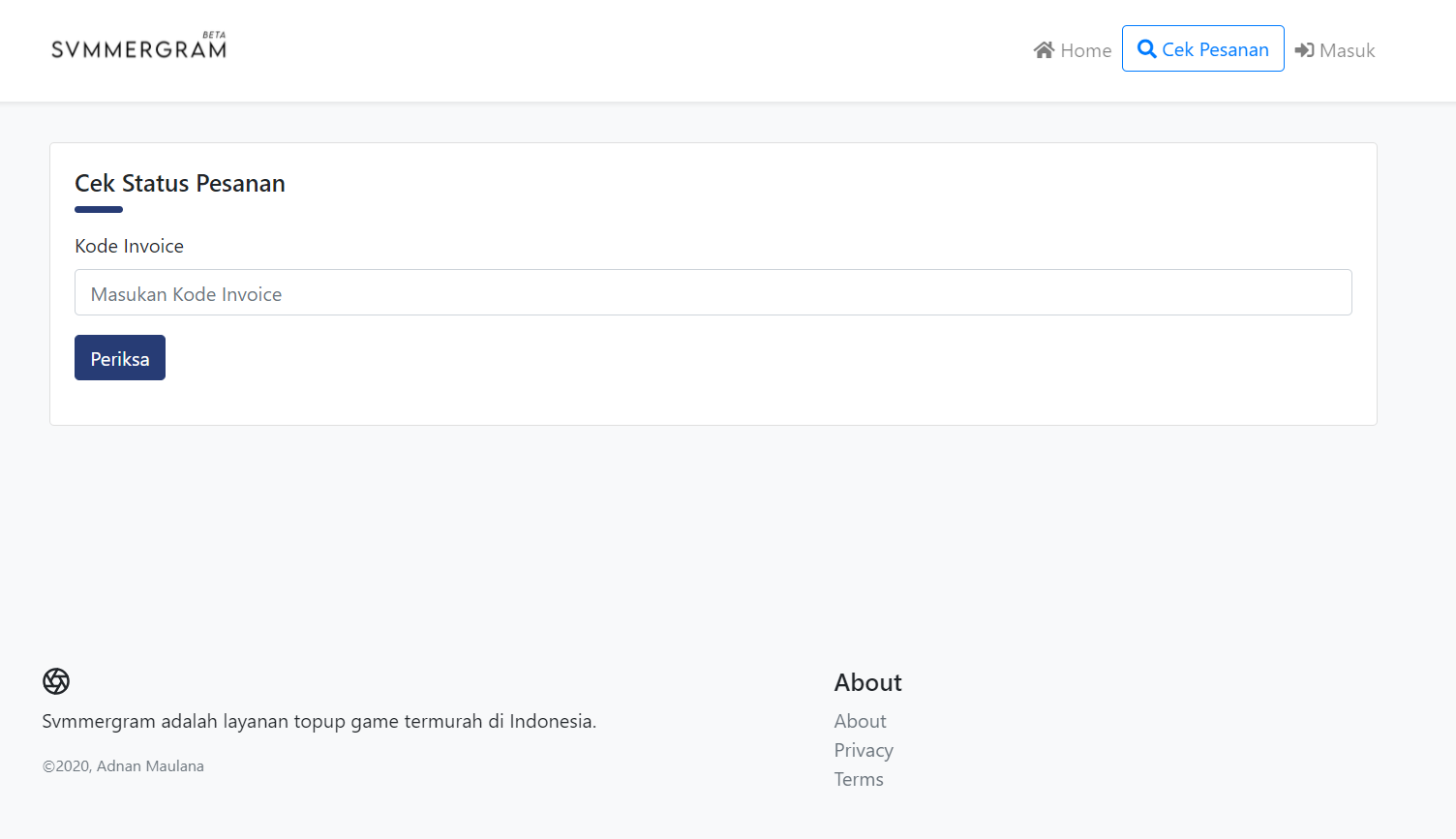The width and height of the screenshot is (1456, 839).
Task: Click the house icon beside Home
Action: click(1044, 49)
